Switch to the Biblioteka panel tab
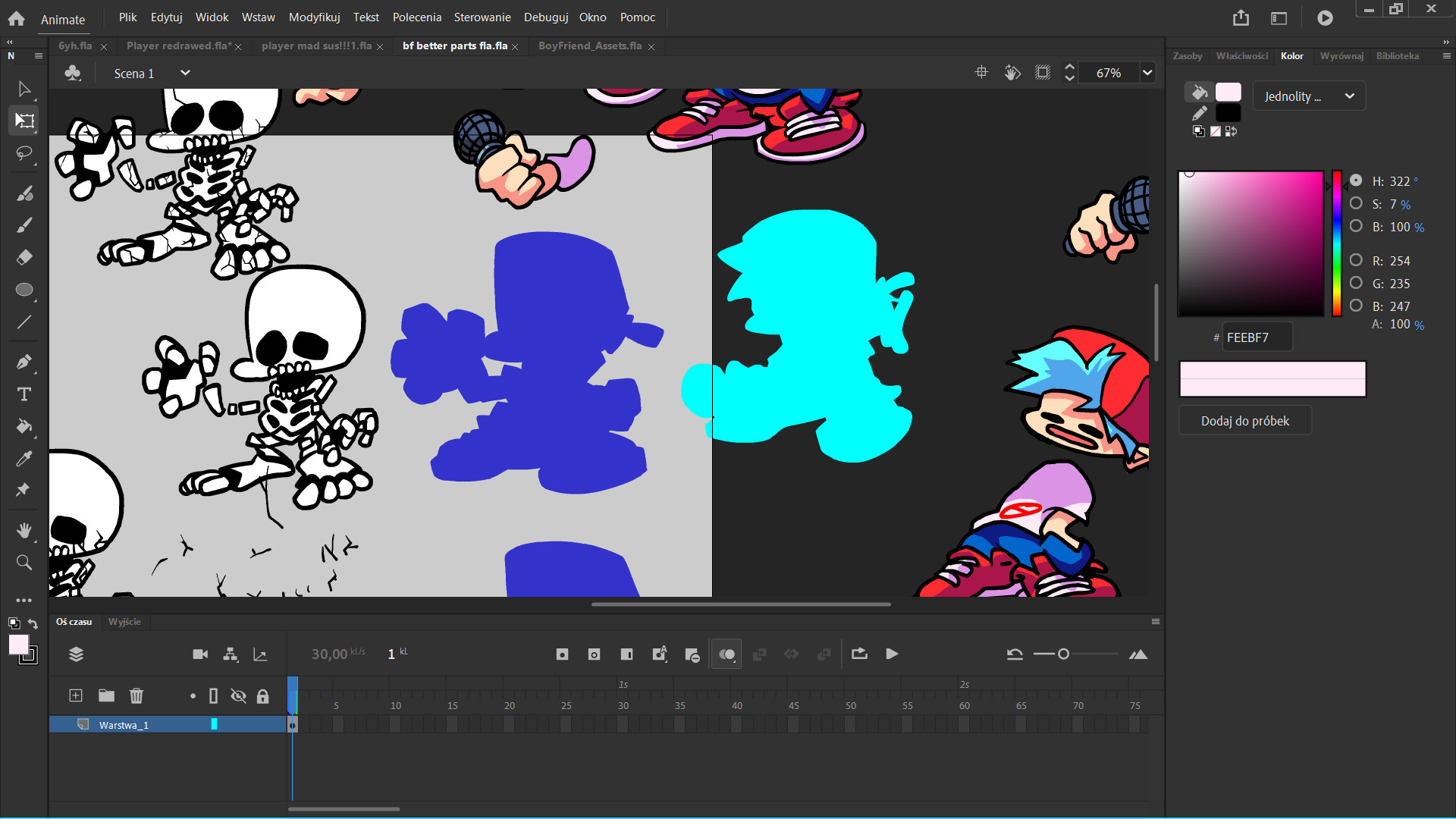Image resolution: width=1456 pixels, height=819 pixels. click(x=1397, y=56)
